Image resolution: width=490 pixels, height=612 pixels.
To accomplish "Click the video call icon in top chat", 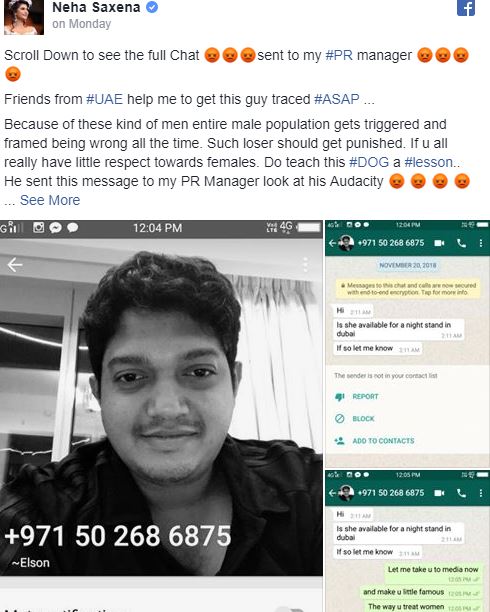I will pyautogui.click(x=439, y=243).
